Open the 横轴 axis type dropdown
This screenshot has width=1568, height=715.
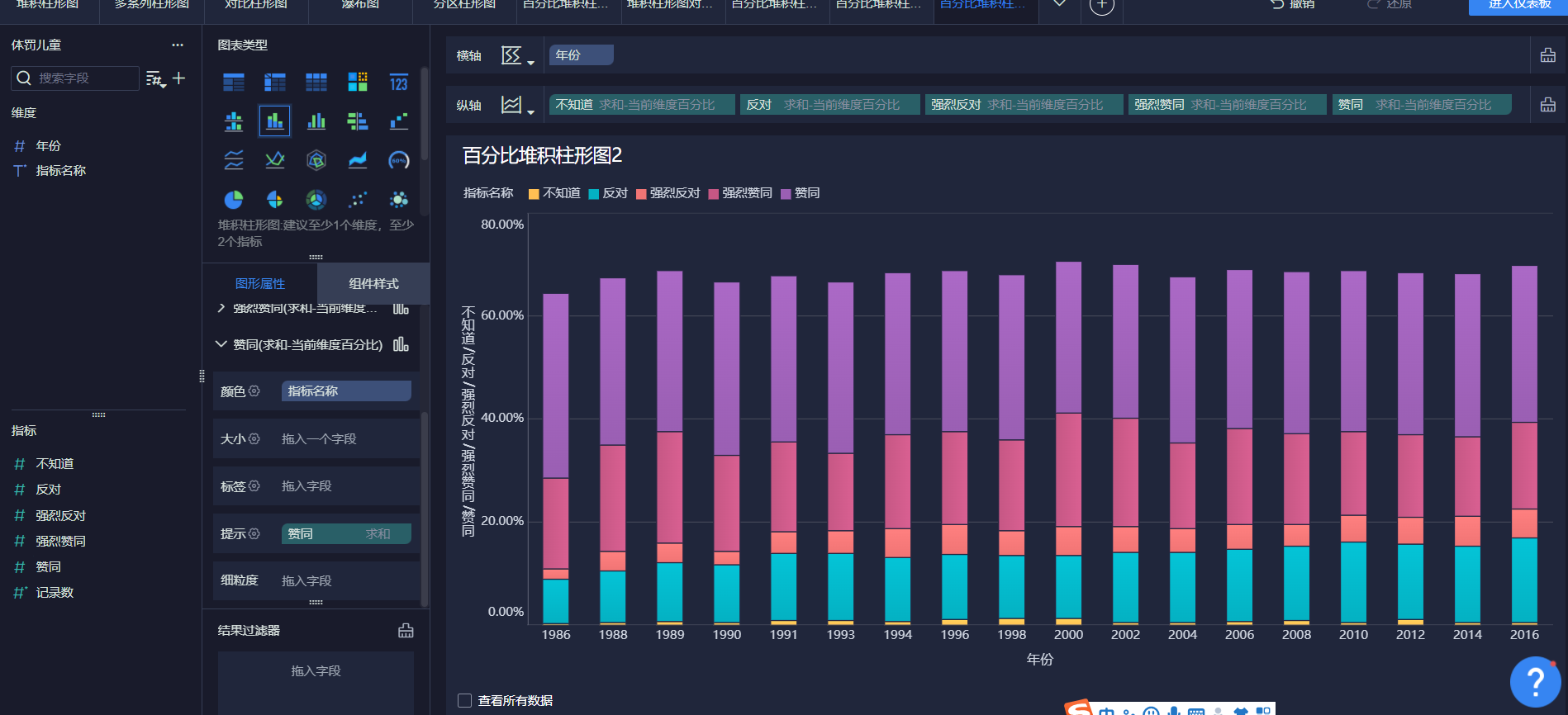coord(517,56)
